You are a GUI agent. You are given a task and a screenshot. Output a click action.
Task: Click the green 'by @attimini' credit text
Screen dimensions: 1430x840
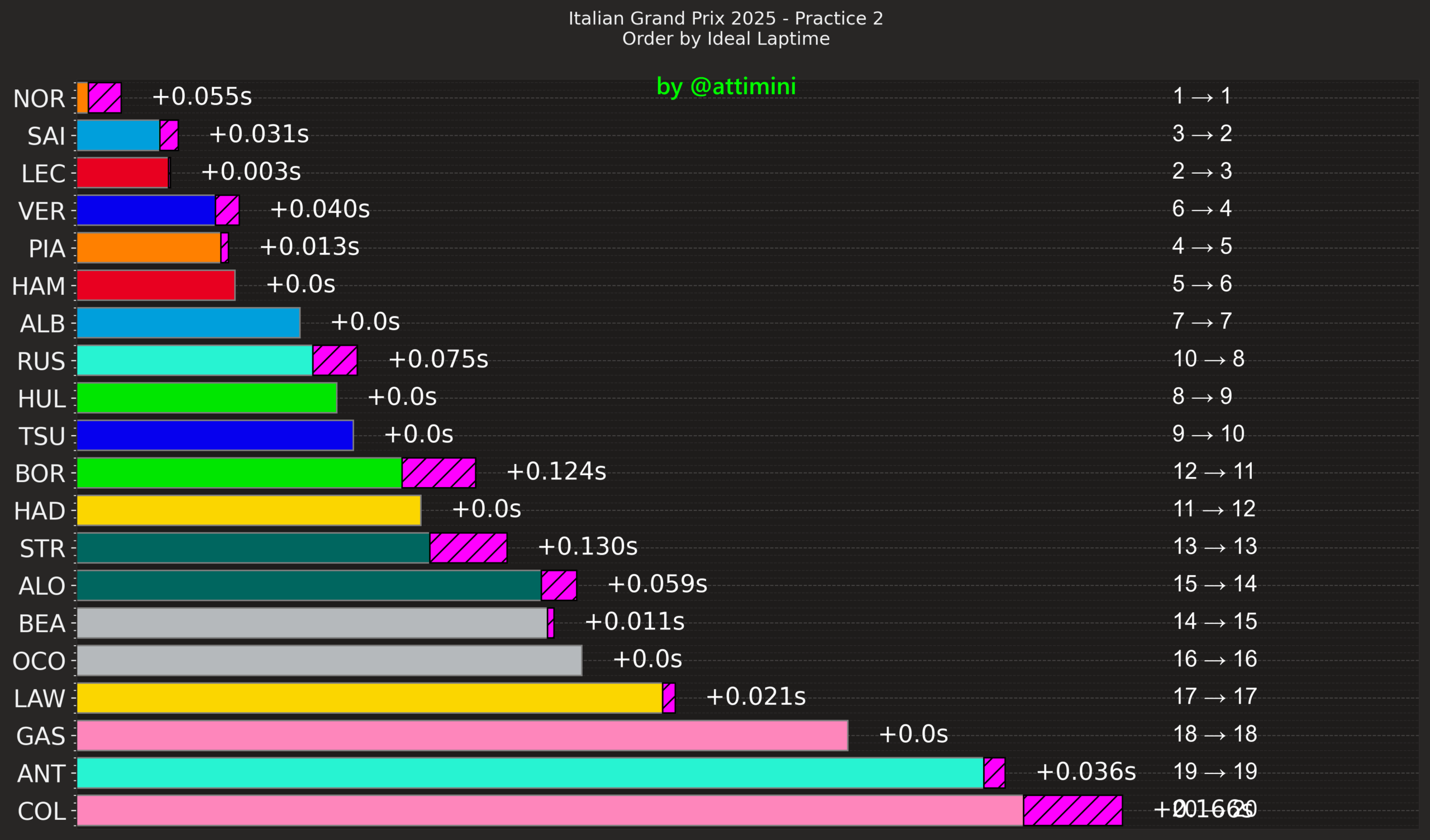(x=726, y=86)
